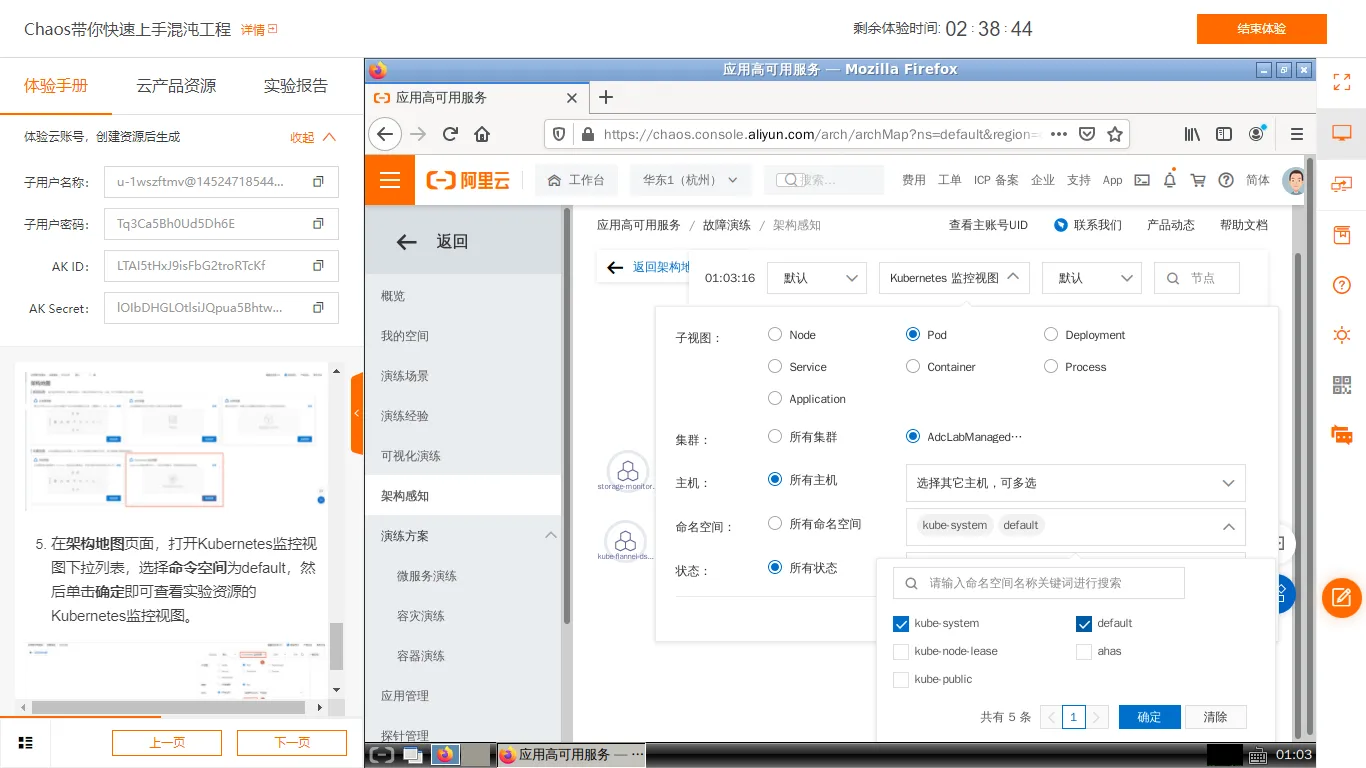Click namespace keyword search input
The height and width of the screenshot is (768, 1366).
point(1039,583)
